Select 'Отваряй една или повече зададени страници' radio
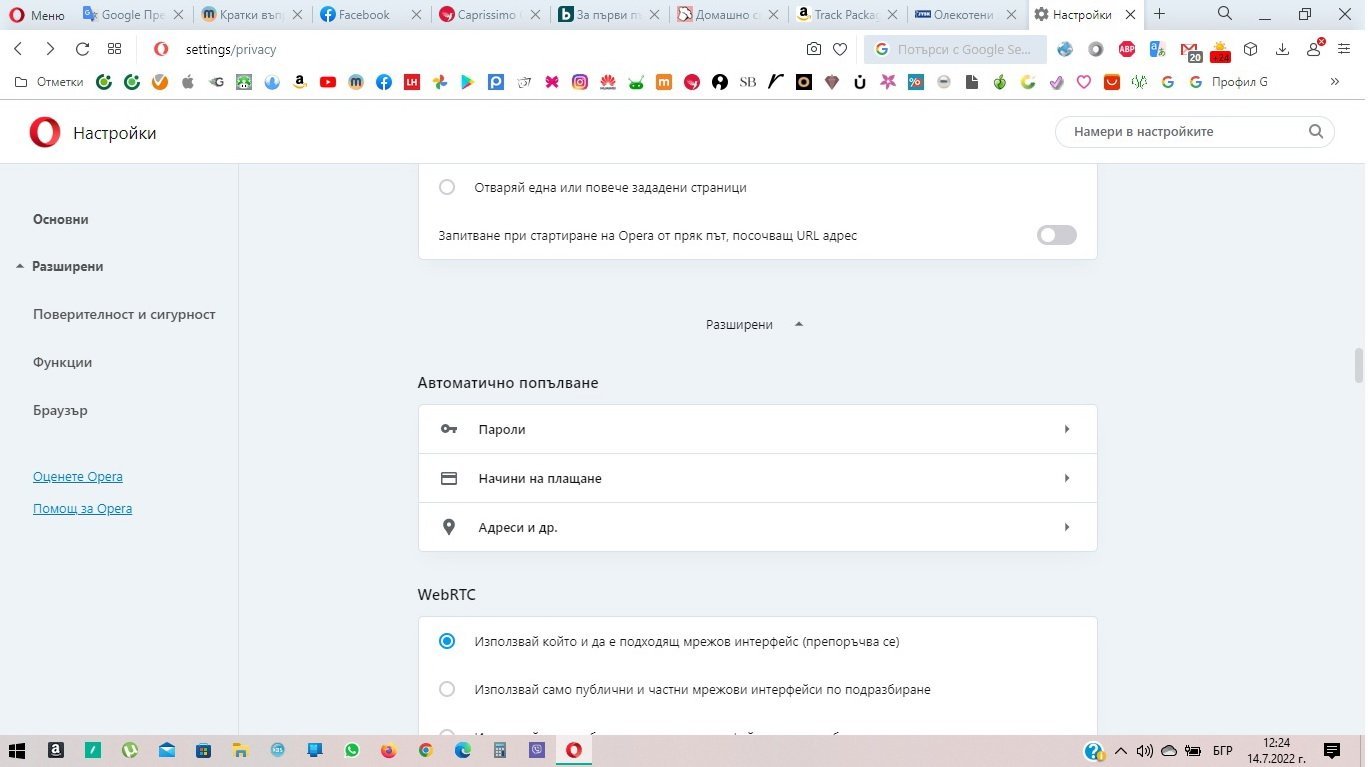This screenshot has height=767, width=1368. [x=447, y=187]
